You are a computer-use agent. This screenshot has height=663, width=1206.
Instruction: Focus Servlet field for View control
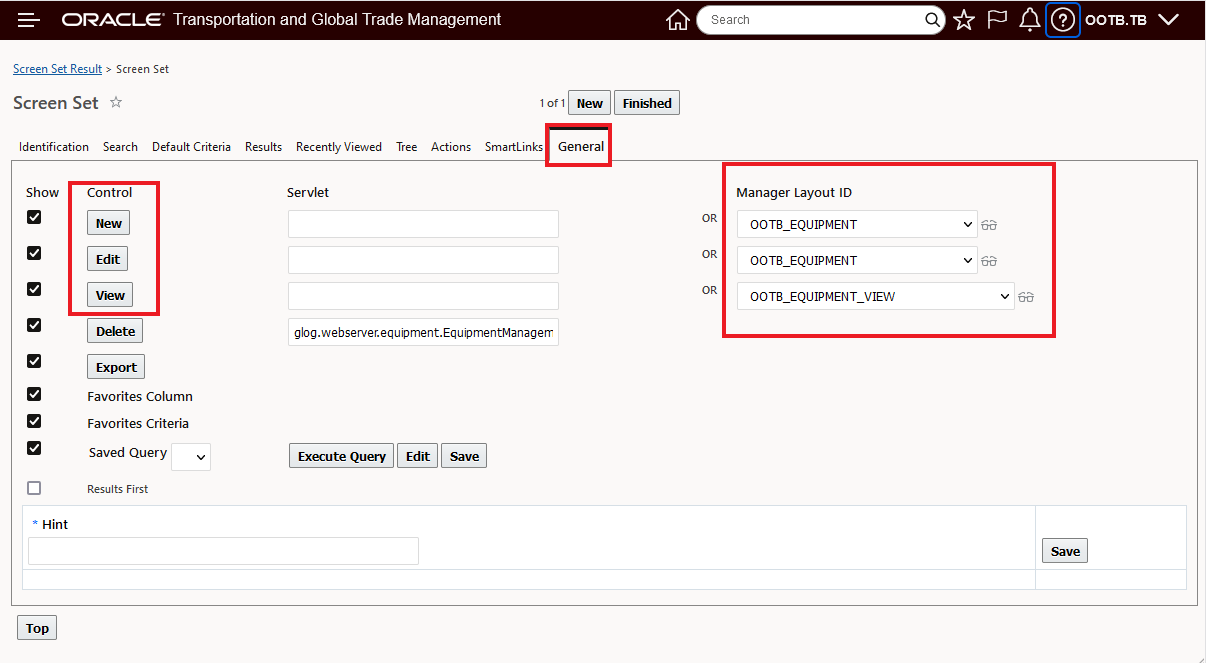click(423, 296)
